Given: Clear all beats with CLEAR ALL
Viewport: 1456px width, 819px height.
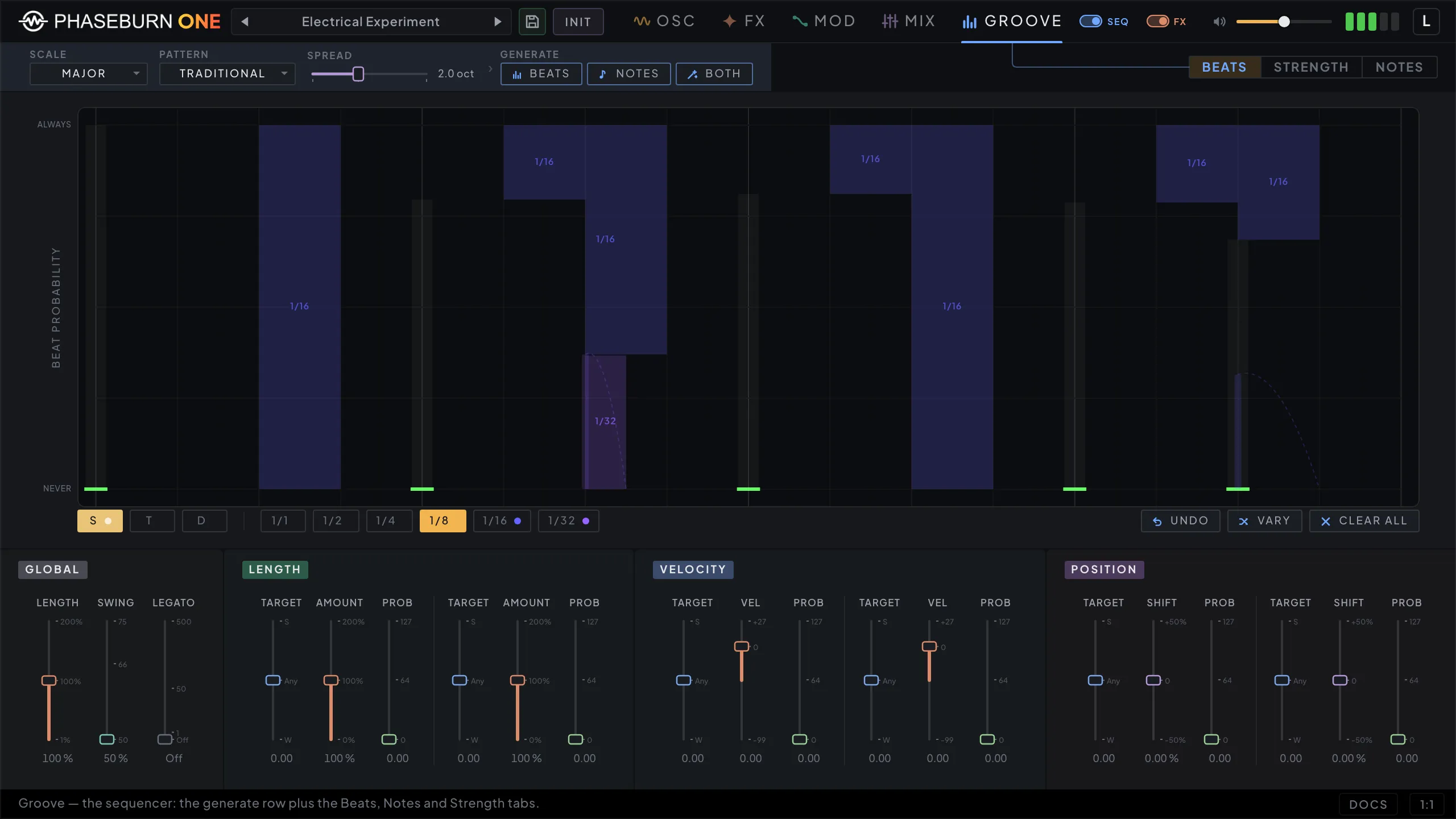Looking at the screenshot, I should click(x=1364, y=521).
